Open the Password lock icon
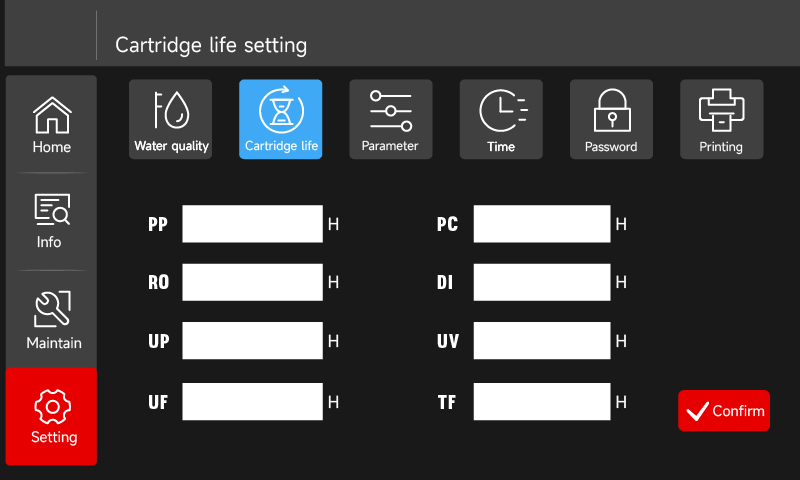Screen dimensions: 800x480 611,119
